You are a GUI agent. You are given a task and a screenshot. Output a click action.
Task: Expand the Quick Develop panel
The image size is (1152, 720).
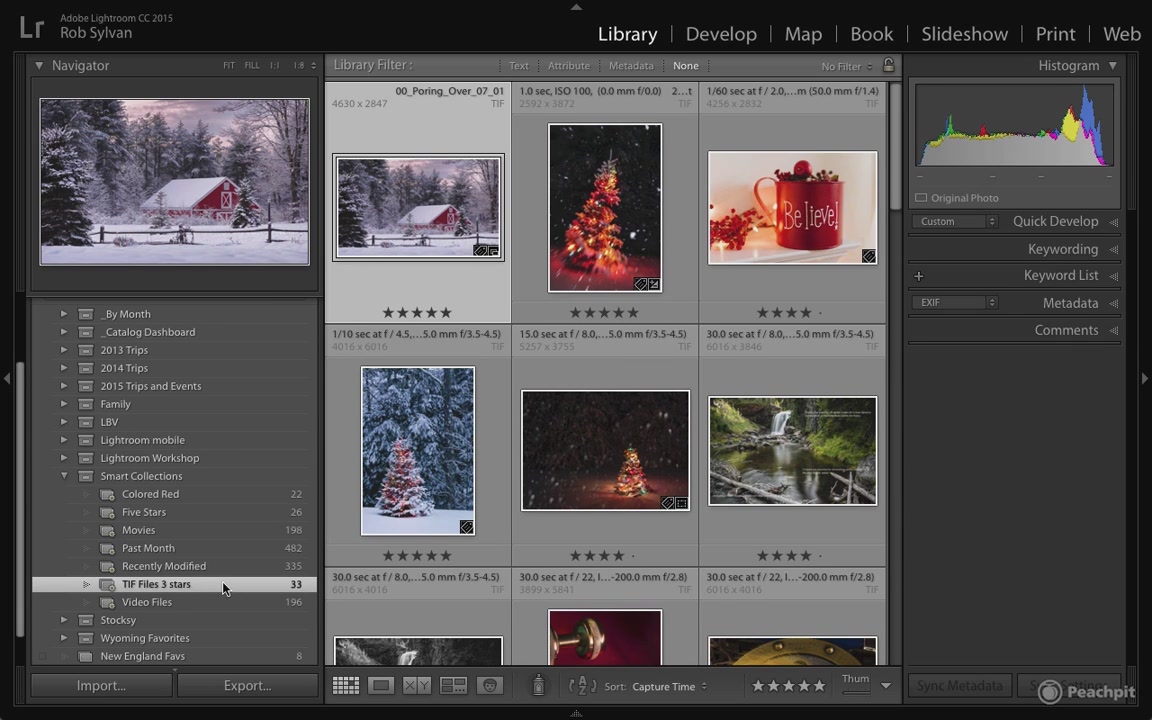tap(1114, 222)
